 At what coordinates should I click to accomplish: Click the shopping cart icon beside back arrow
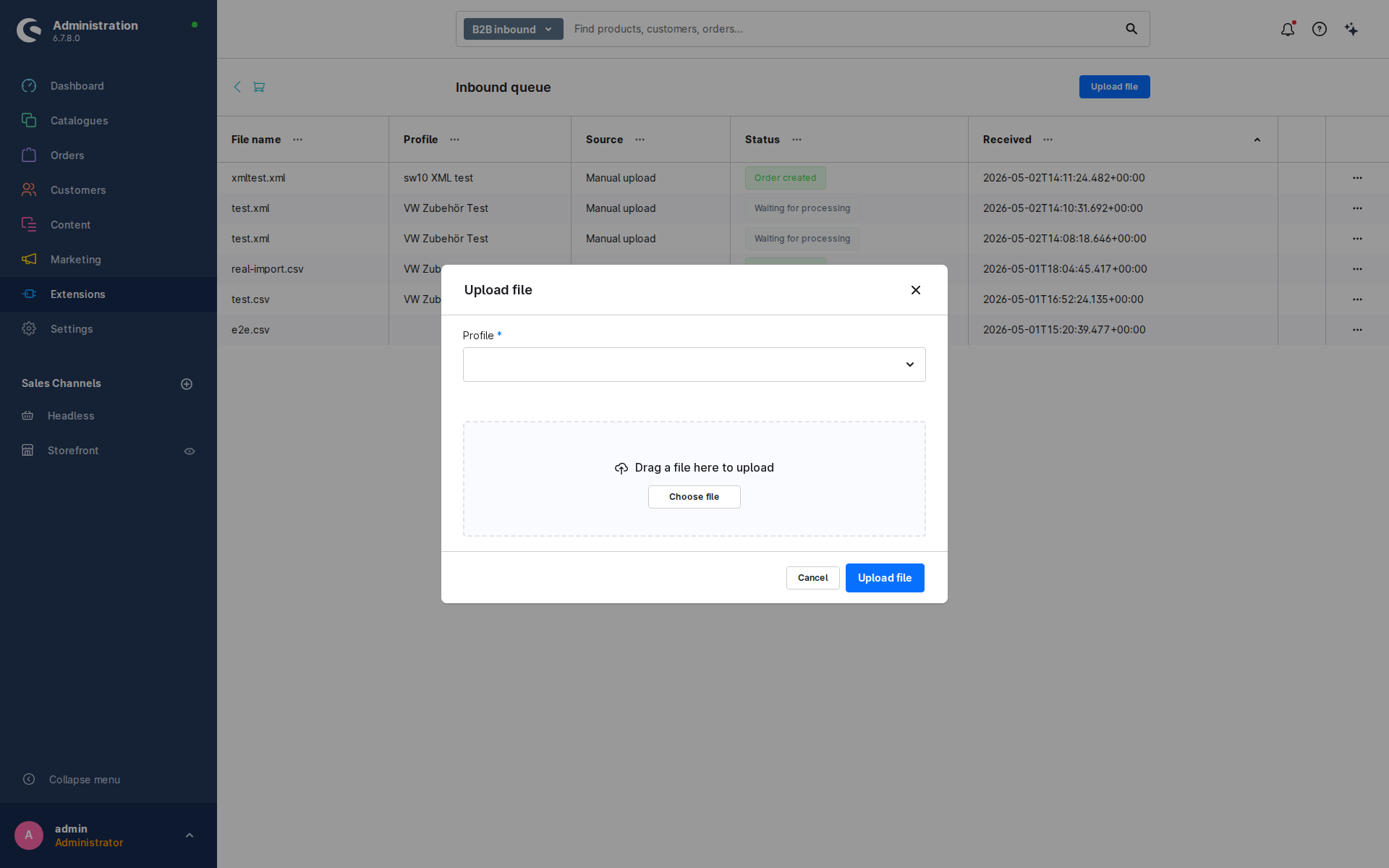point(259,87)
